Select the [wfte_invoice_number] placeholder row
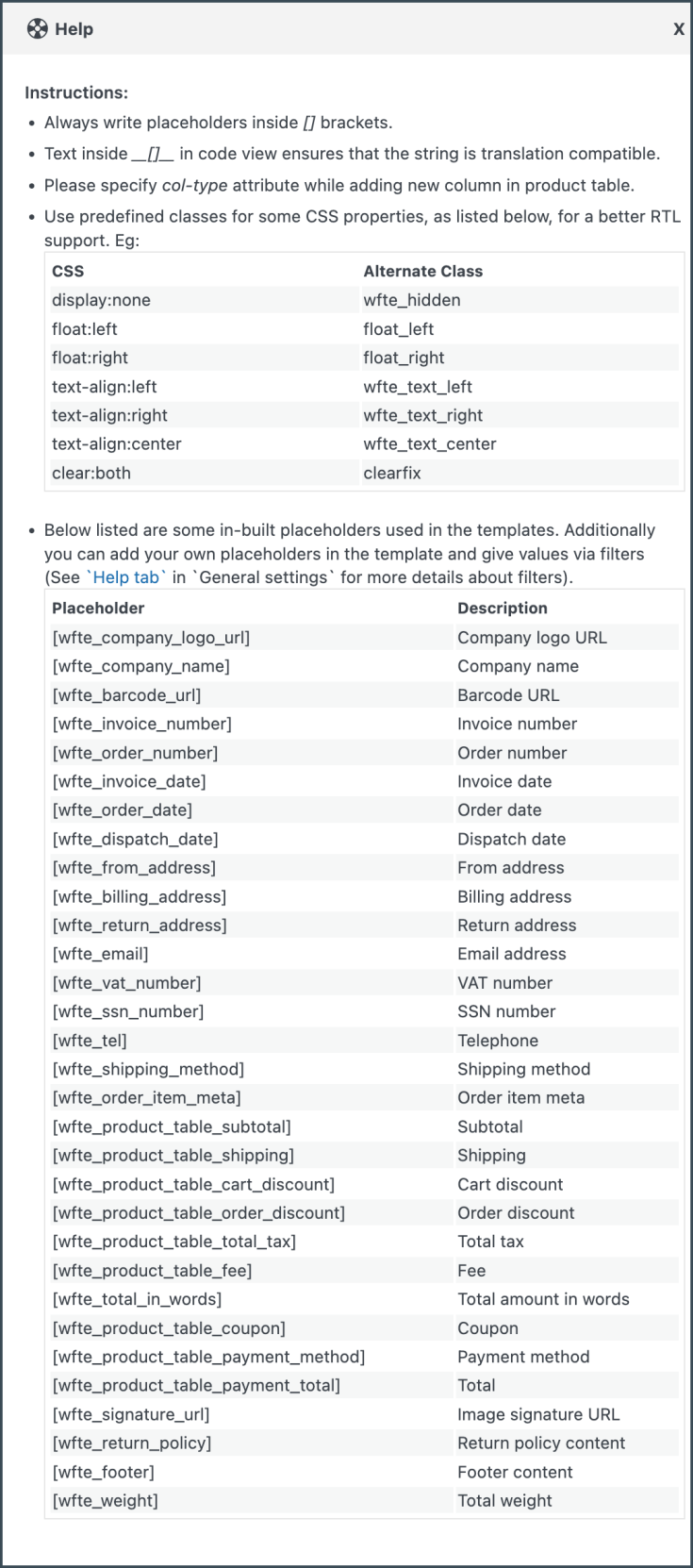Image resolution: width=693 pixels, height=1568 pixels. coord(141,724)
